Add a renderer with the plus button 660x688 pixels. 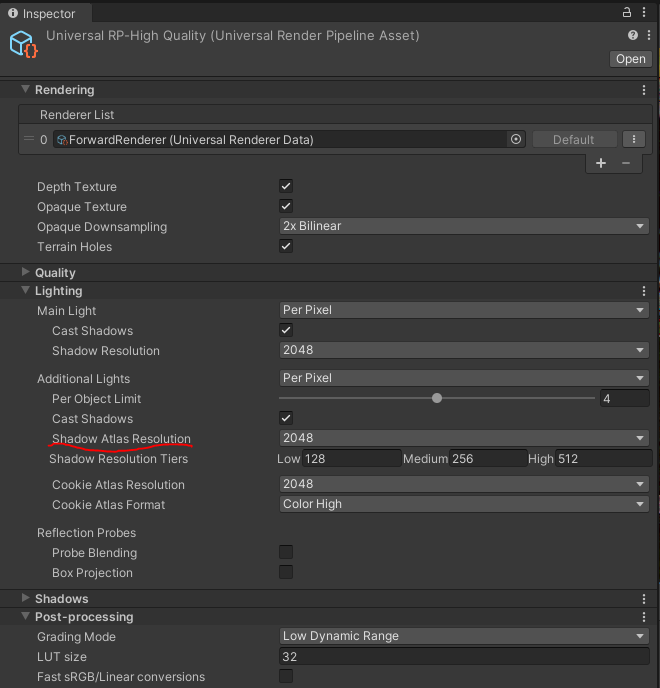pos(601,163)
